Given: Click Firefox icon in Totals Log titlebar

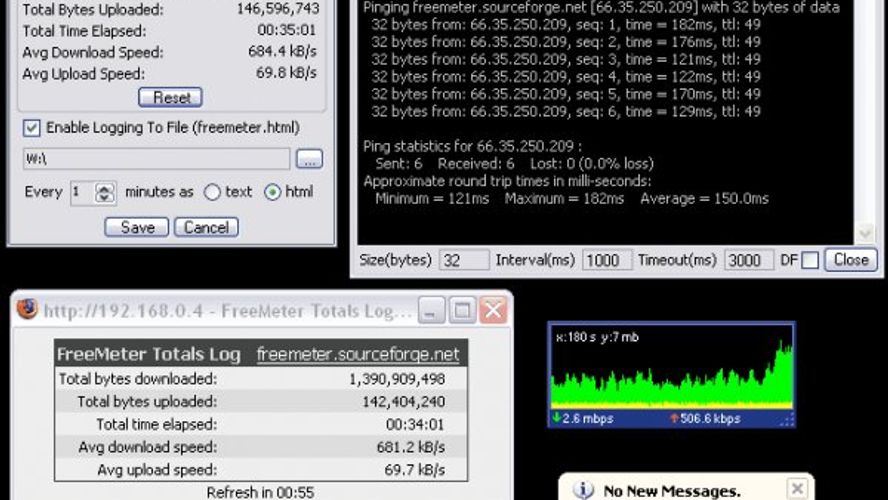Looking at the screenshot, I should click(27, 310).
